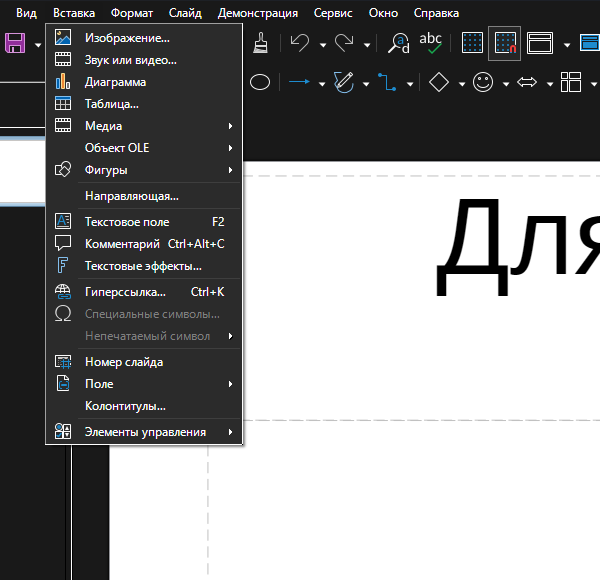600x580 pixels.
Task: Toggle Snap to Grid icon
Action: (x=505, y=43)
